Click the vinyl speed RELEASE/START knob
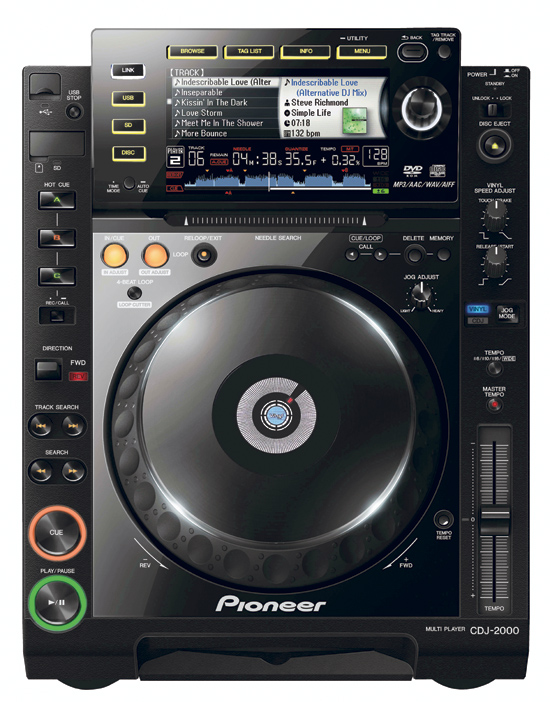 [495, 261]
